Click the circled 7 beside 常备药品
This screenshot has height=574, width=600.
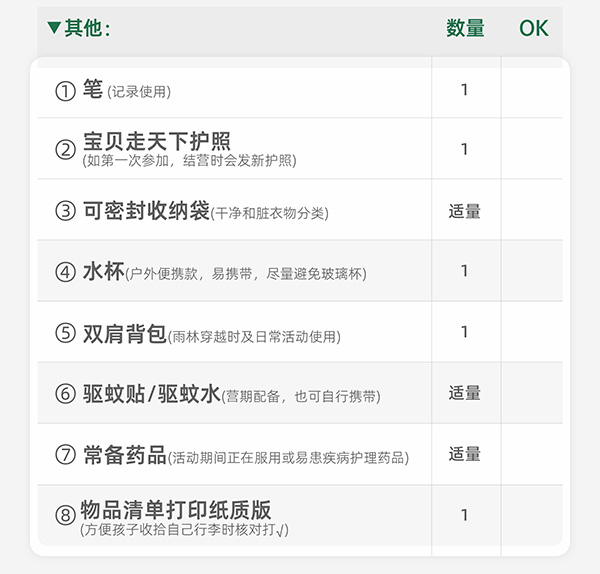pyautogui.click(x=65, y=455)
